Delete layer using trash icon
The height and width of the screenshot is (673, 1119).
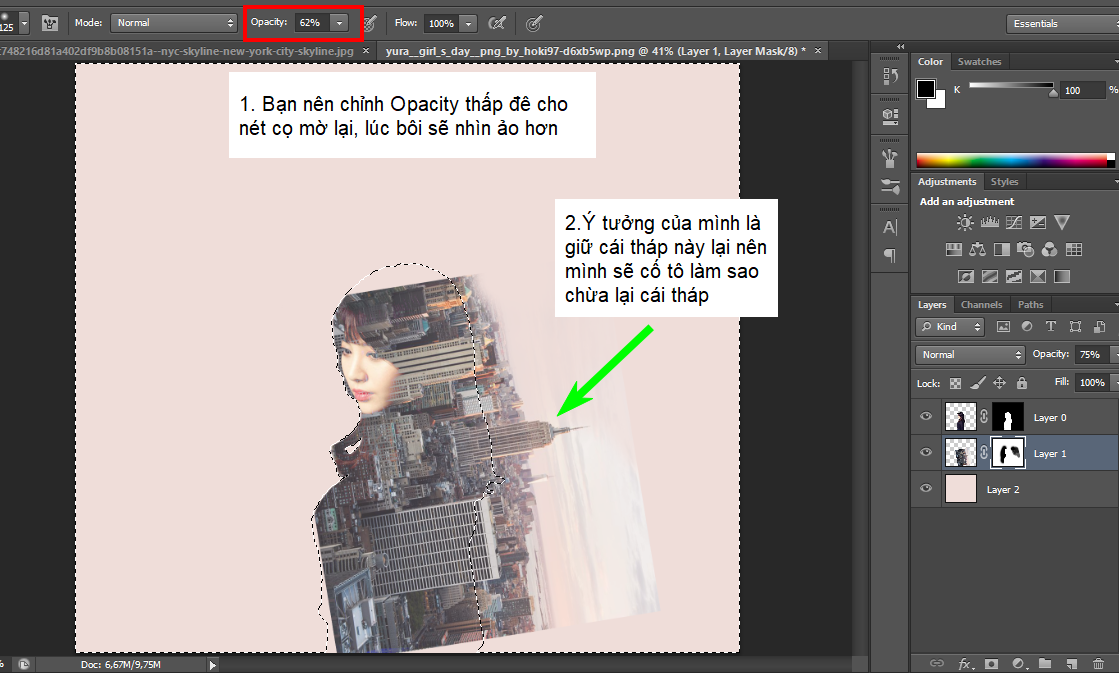point(1098,663)
